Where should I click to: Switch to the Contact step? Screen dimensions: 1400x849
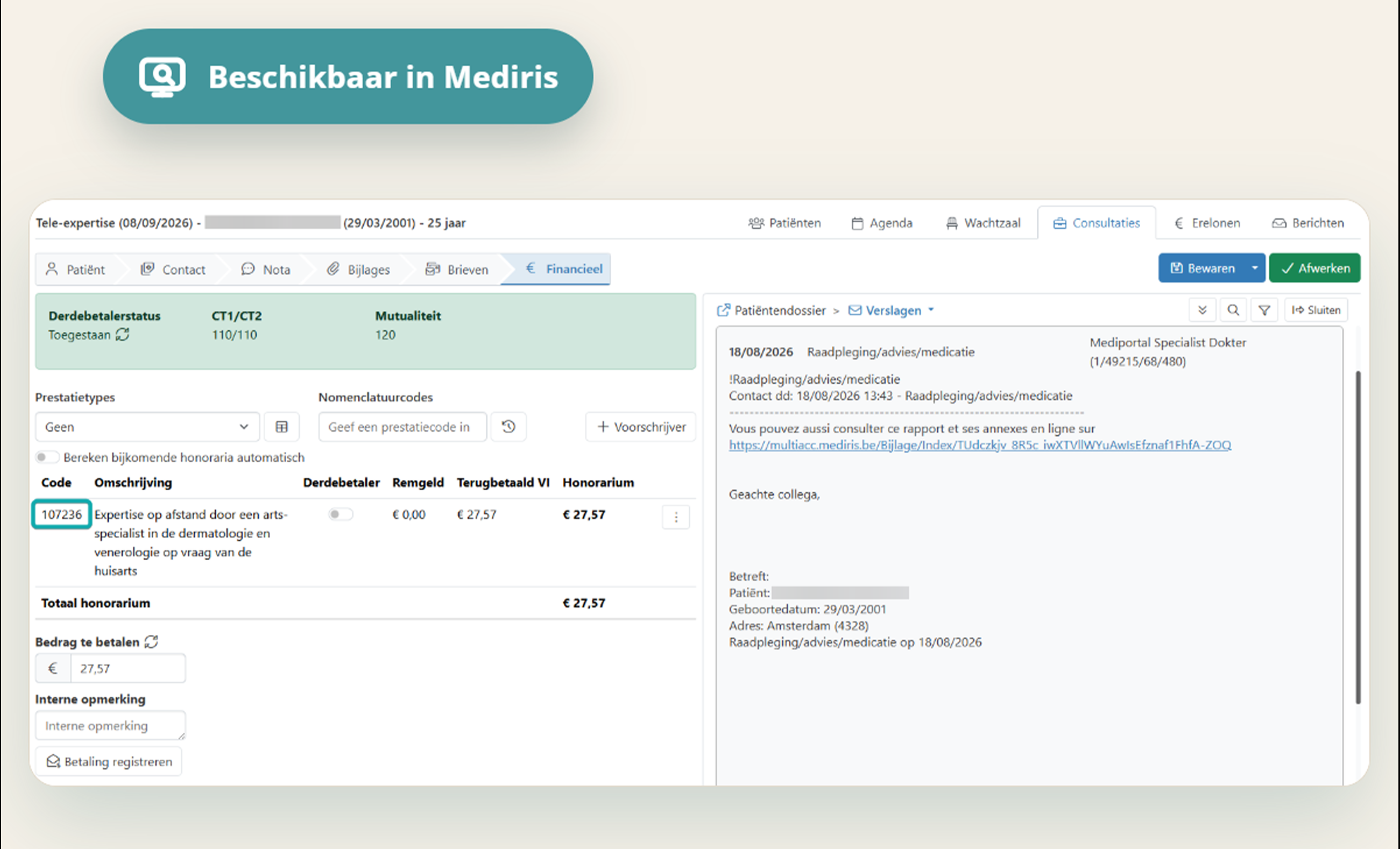point(174,269)
